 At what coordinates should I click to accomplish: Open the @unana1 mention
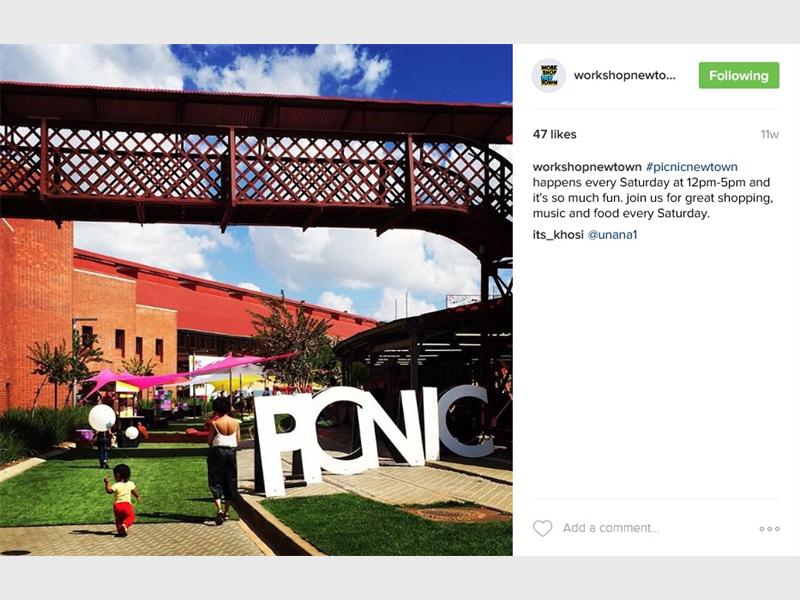pyautogui.click(x=612, y=235)
